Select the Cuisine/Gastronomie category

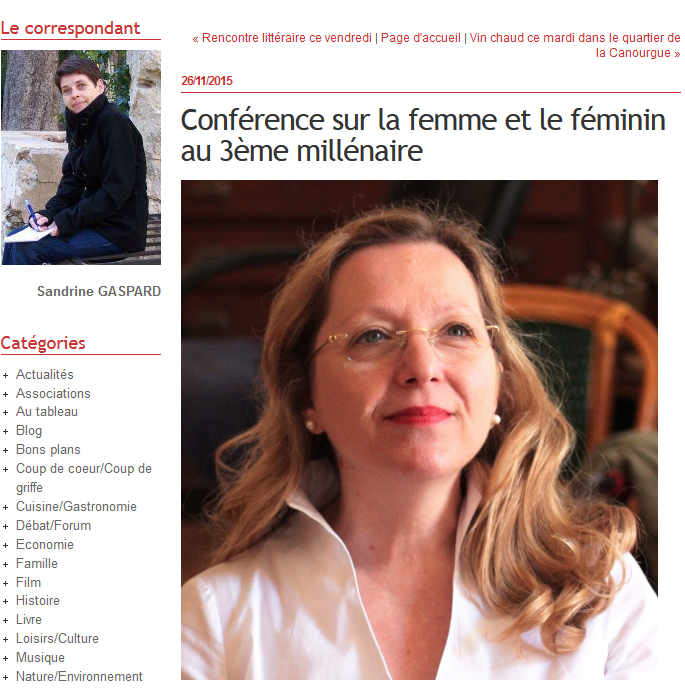tap(76, 506)
